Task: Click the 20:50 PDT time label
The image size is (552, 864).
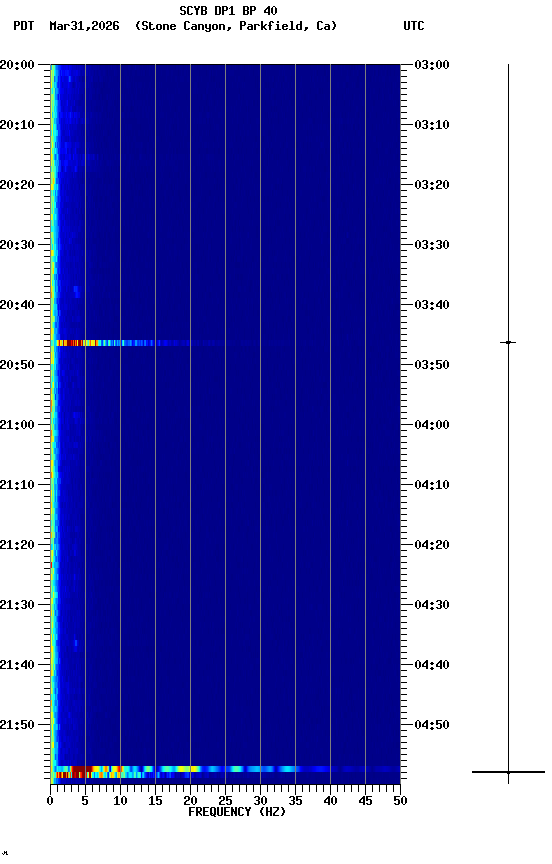Action: 17,365
